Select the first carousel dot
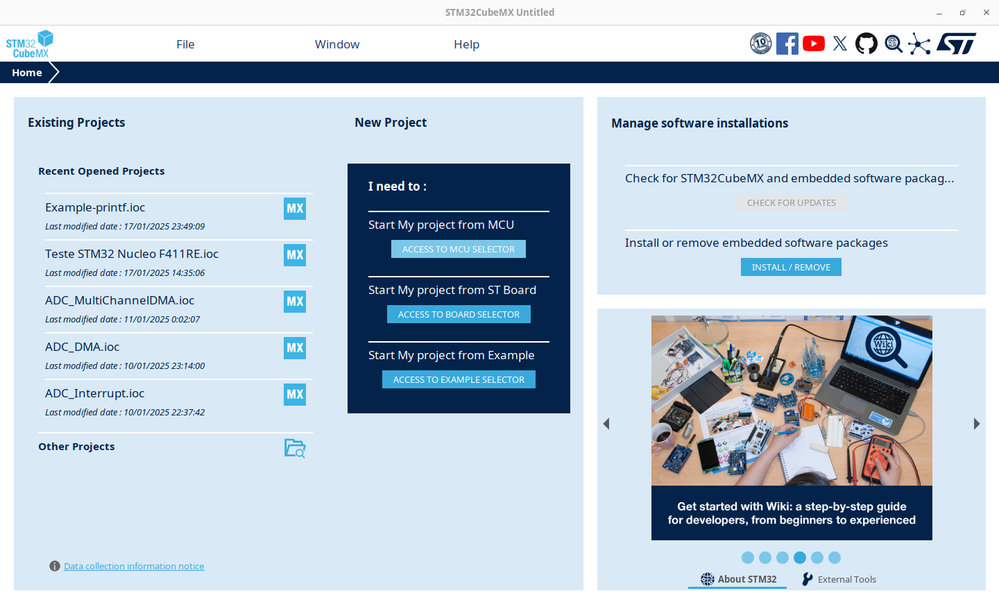999x604 pixels. click(x=748, y=557)
